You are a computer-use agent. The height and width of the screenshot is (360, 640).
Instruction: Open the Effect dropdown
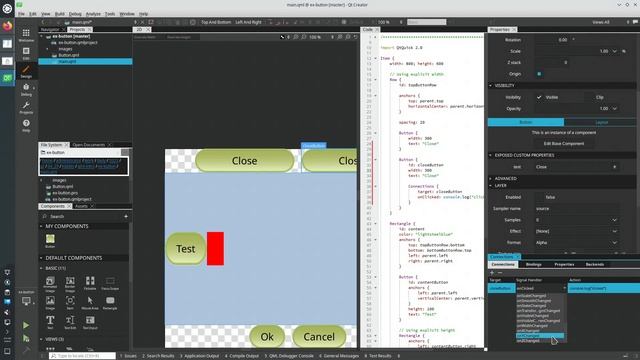(x=576, y=231)
